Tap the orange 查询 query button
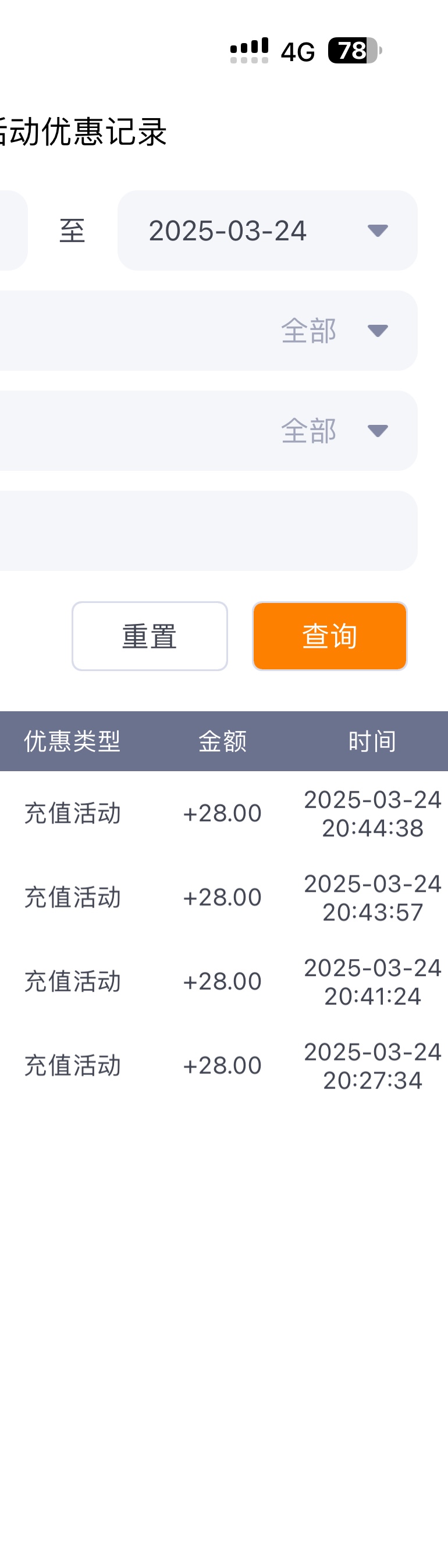448x1568 pixels. pos(329,636)
